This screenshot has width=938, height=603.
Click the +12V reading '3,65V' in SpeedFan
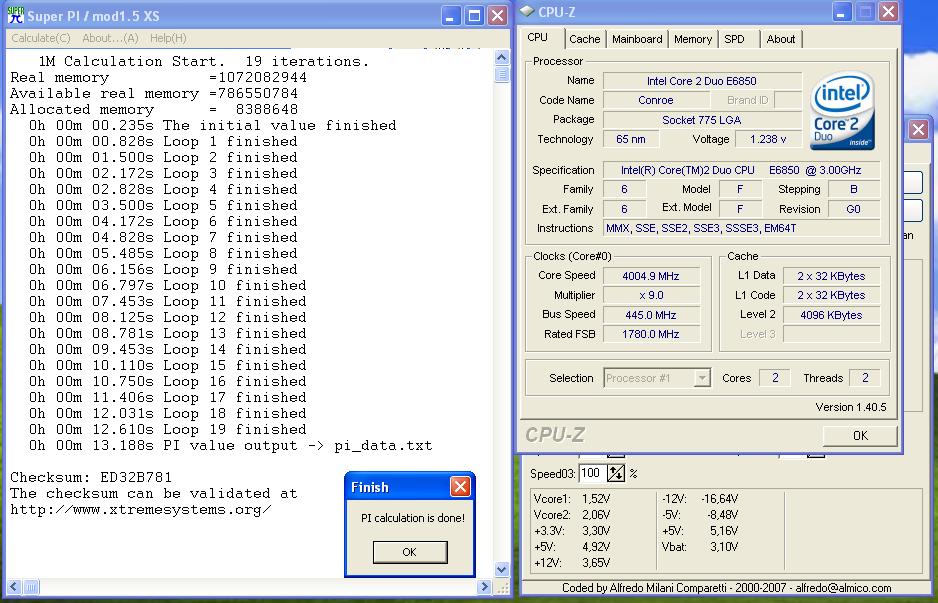596,562
